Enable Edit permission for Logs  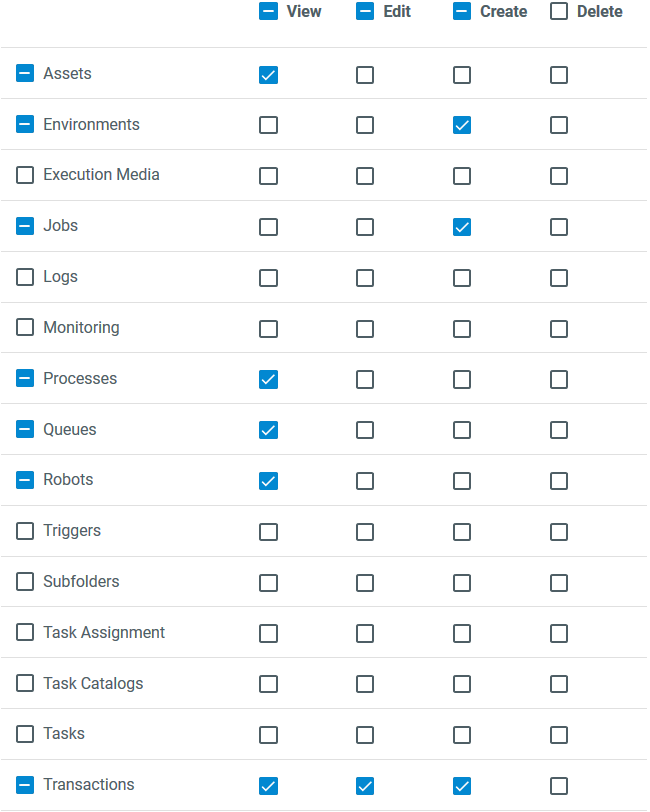pyautogui.click(x=365, y=278)
